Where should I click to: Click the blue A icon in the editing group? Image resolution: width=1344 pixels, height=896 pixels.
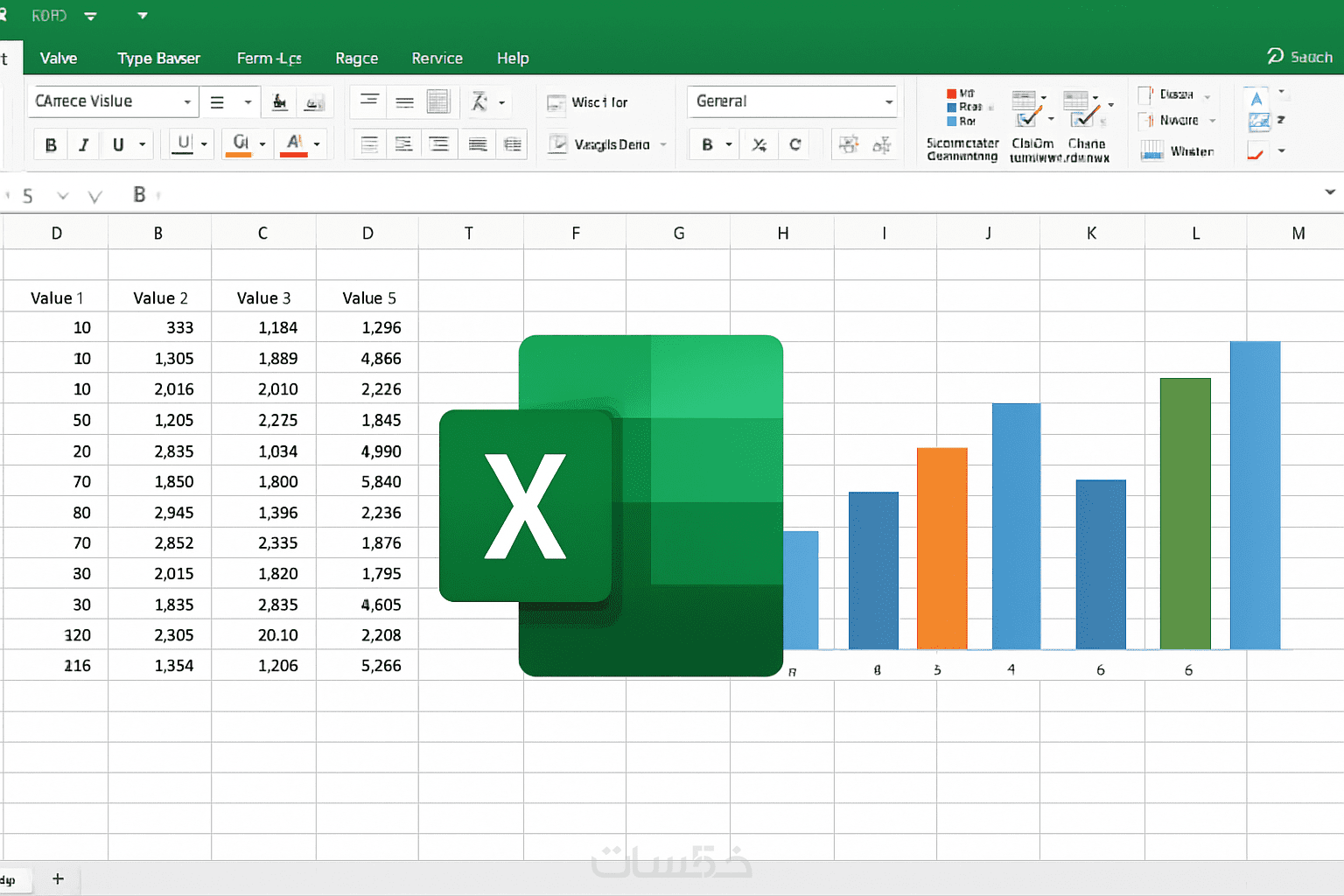coord(1256,98)
